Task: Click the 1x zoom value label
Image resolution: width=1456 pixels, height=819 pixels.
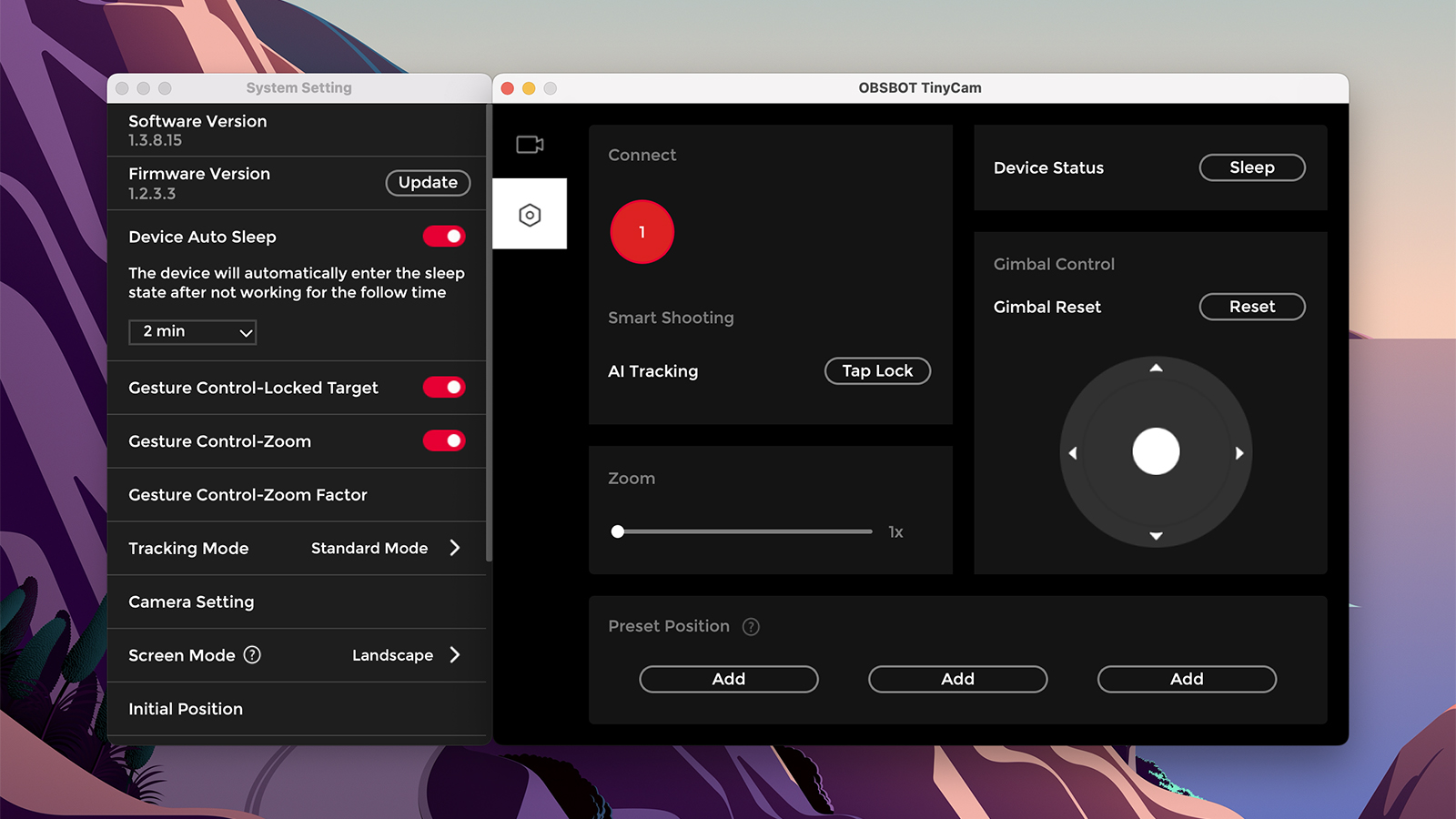Action: point(896,532)
